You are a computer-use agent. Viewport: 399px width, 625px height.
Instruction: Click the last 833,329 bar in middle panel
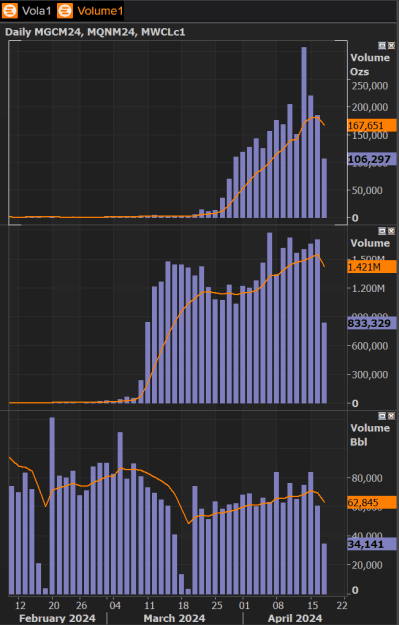[x=324, y=363]
